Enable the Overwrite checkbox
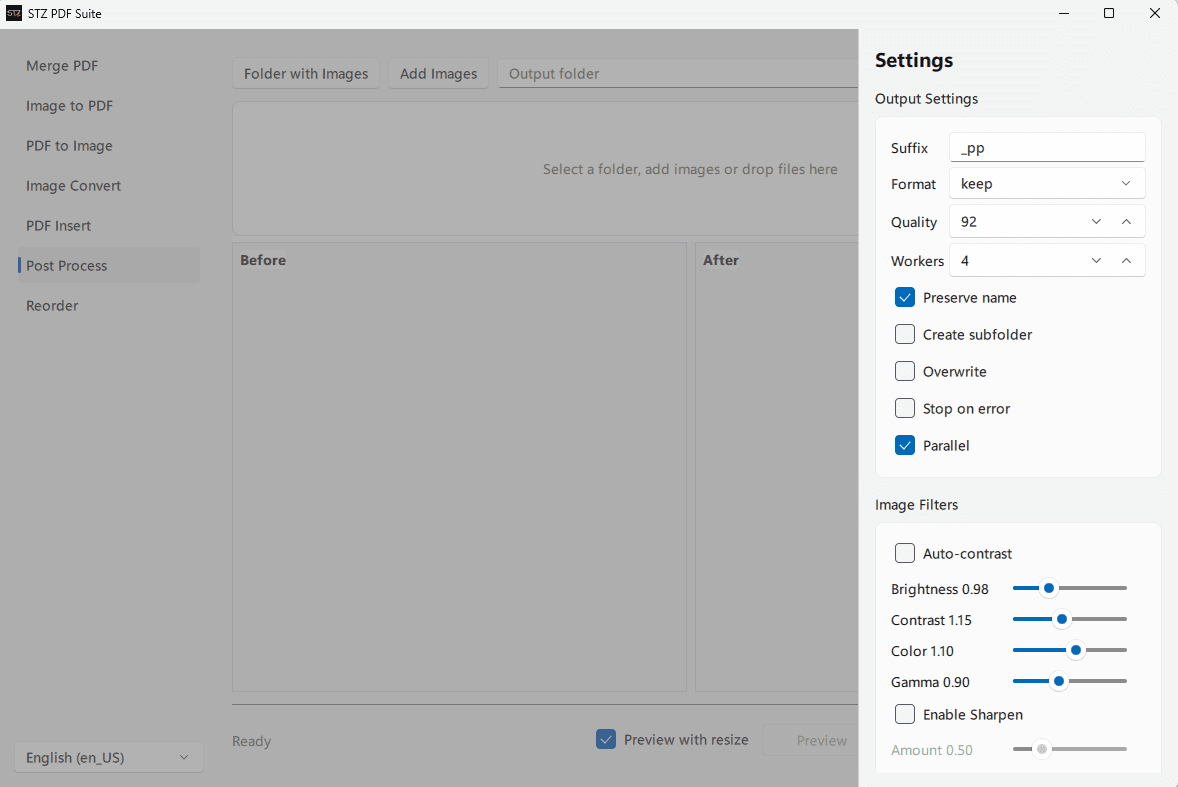The width and height of the screenshot is (1178, 787). click(x=905, y=371)
